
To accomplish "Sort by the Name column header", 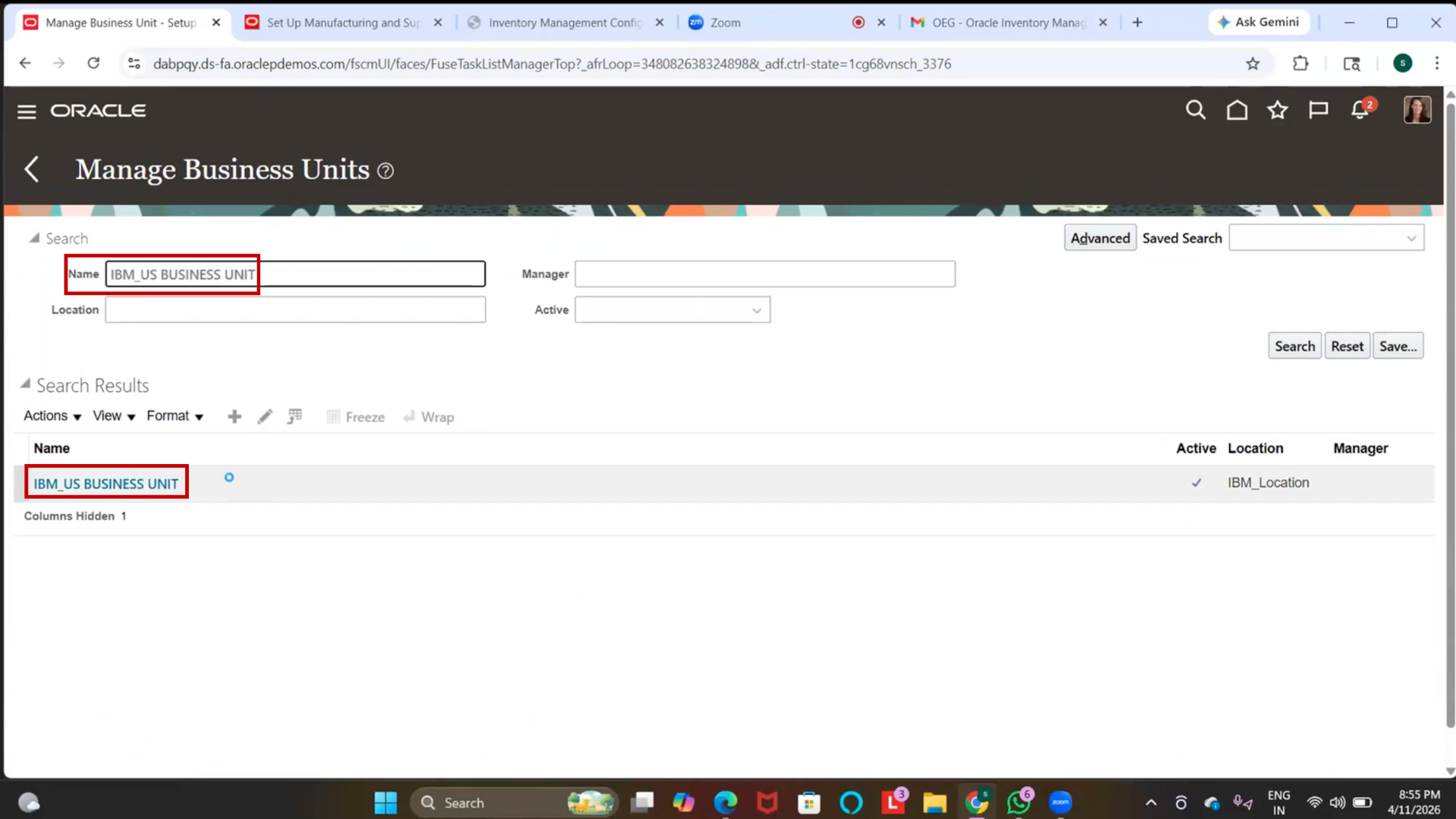I will (x=52, y=448).
